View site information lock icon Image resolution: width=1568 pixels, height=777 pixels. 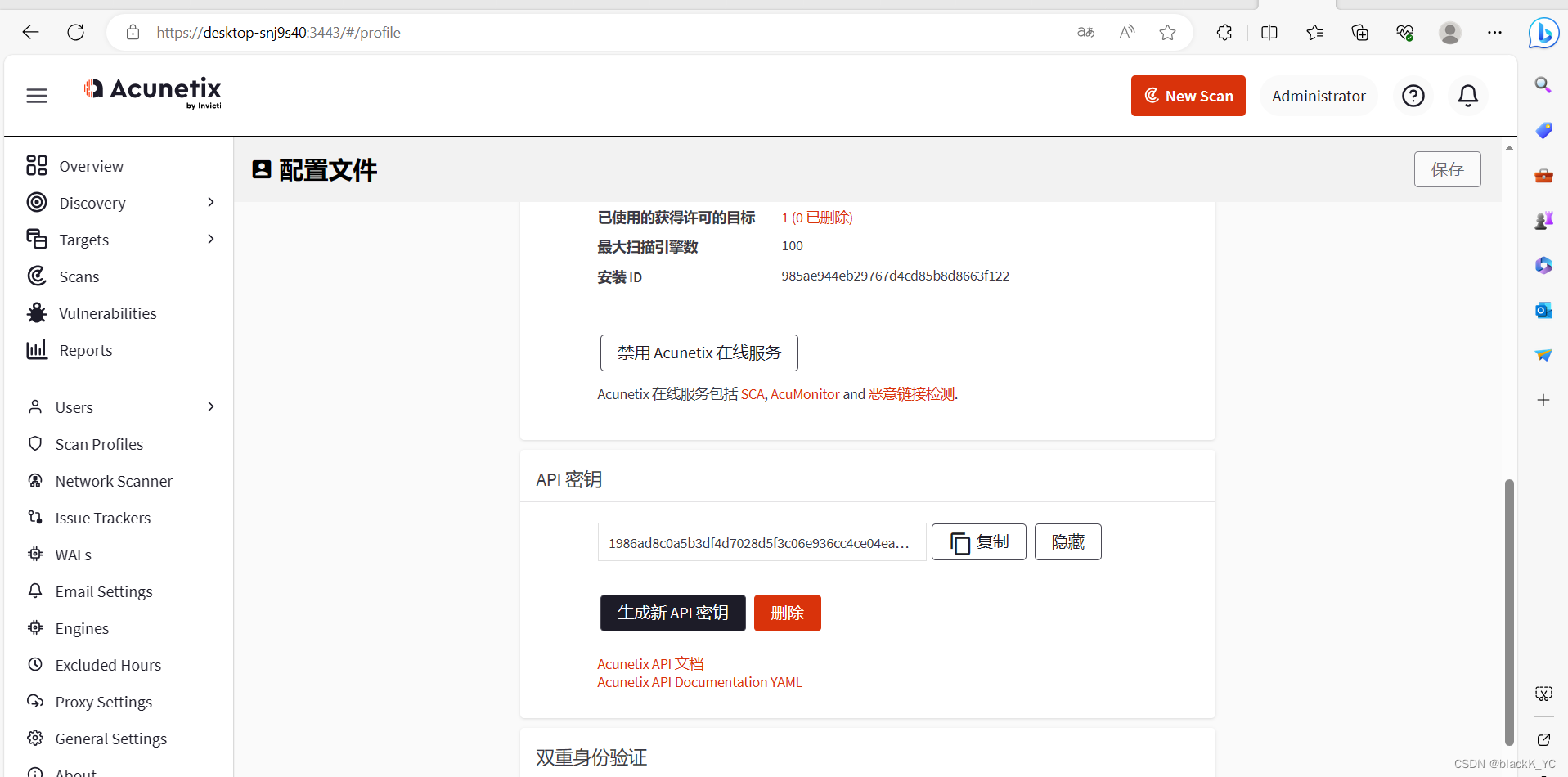click(x=133, y=32)
